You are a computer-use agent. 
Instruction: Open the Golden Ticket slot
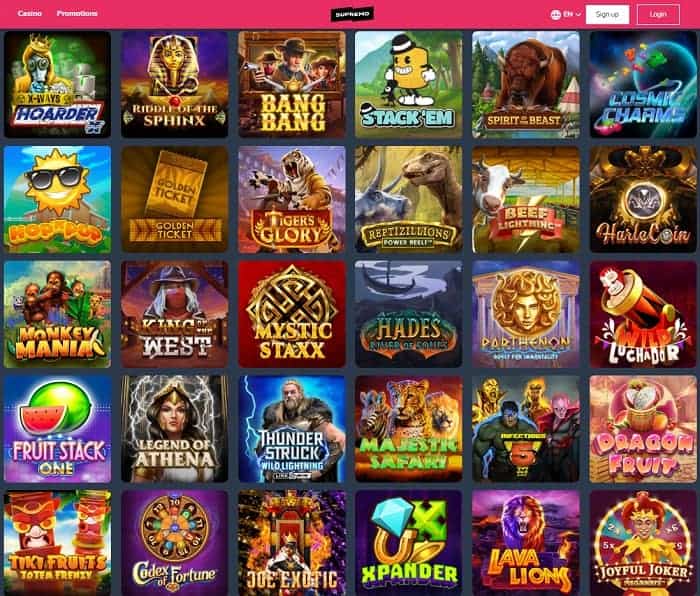(175, 200)
